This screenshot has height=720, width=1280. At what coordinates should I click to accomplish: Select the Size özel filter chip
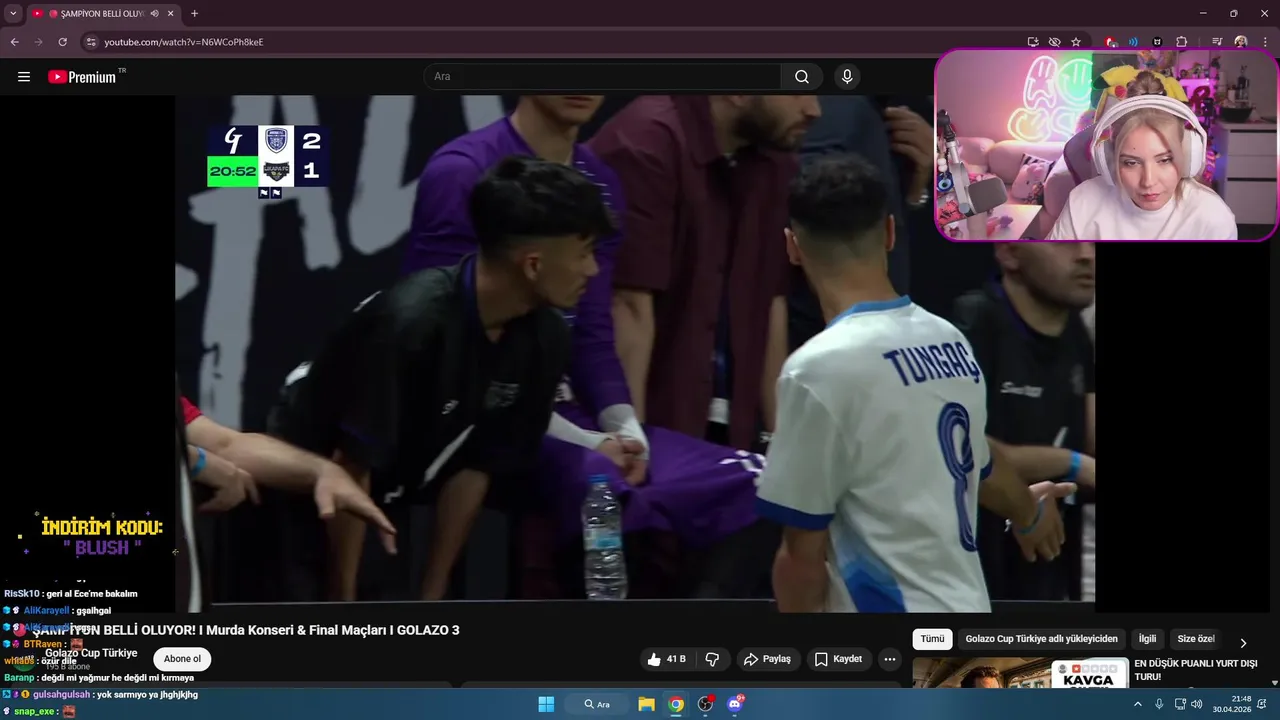1196,639
